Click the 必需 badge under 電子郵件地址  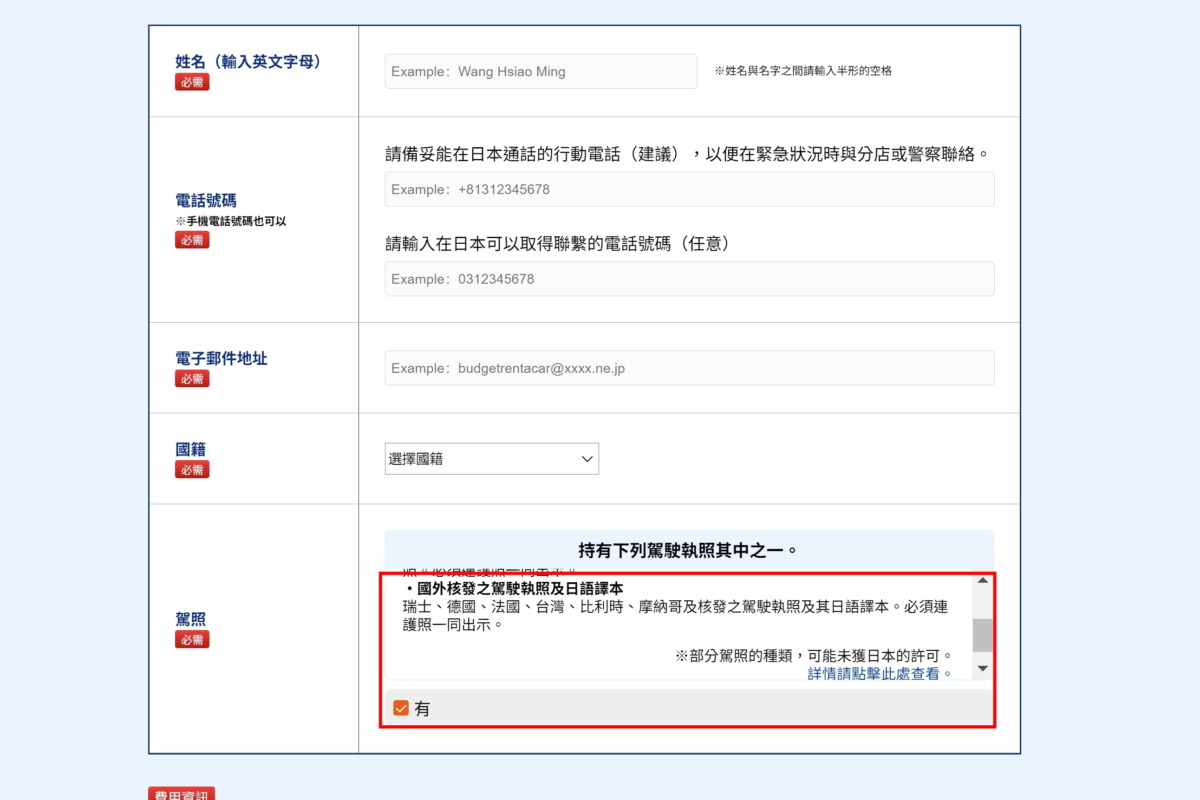192,379
